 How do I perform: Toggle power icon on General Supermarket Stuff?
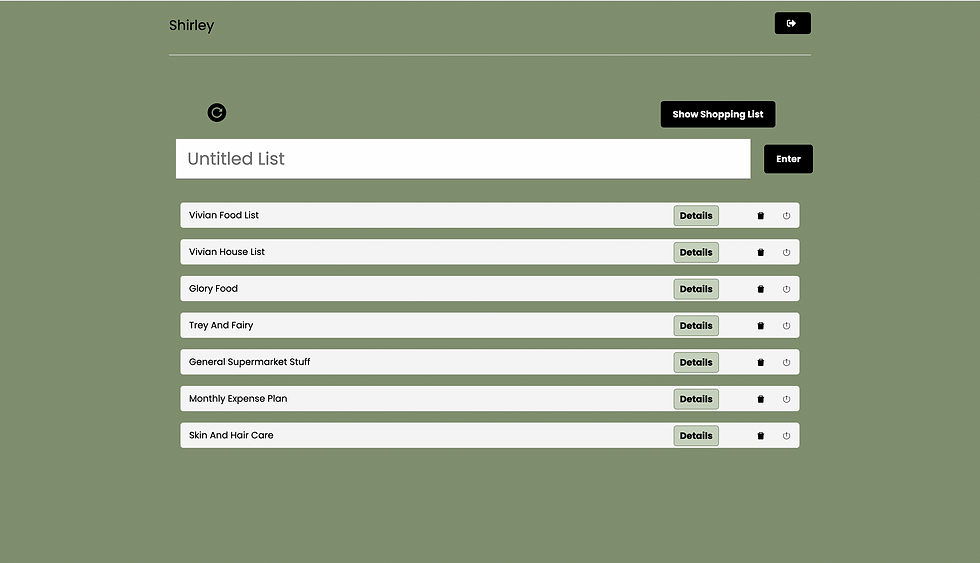[786, 362]
